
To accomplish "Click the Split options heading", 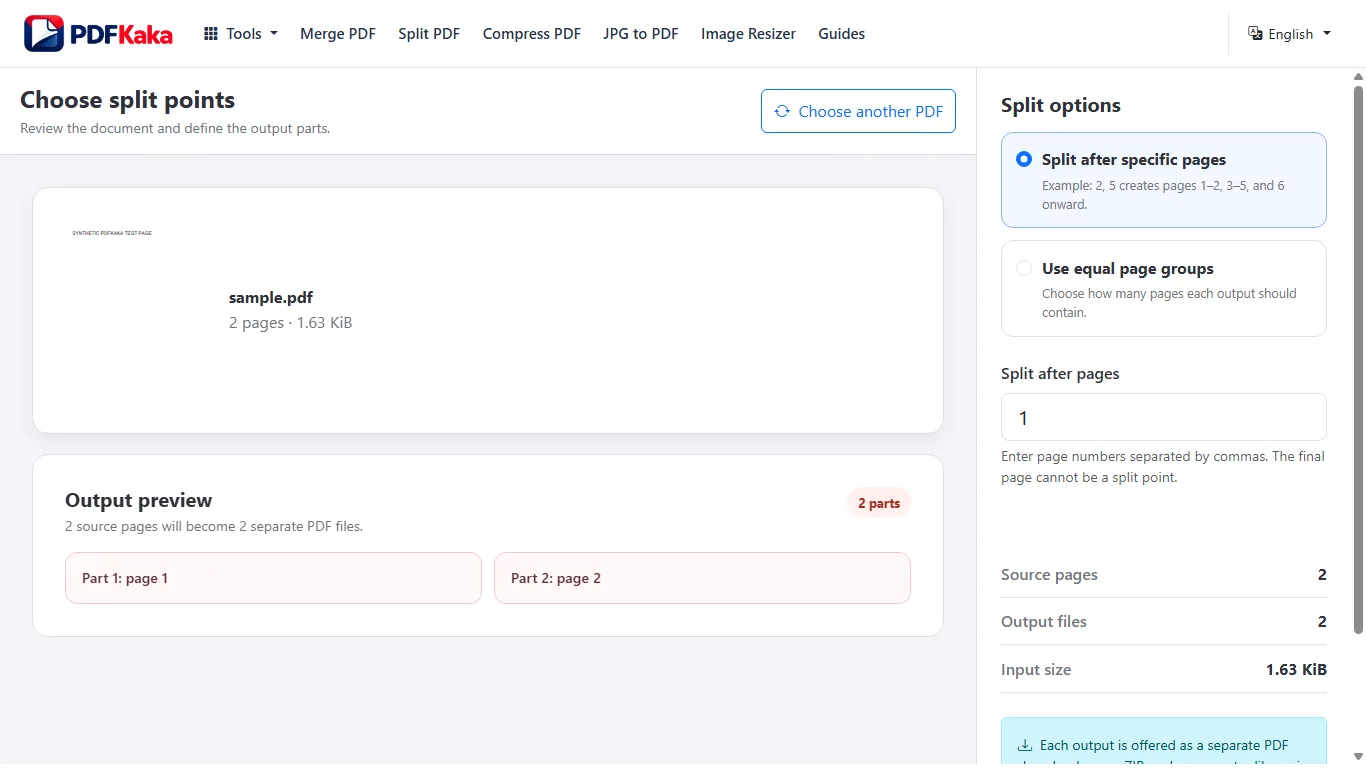I will [1060, 106].
